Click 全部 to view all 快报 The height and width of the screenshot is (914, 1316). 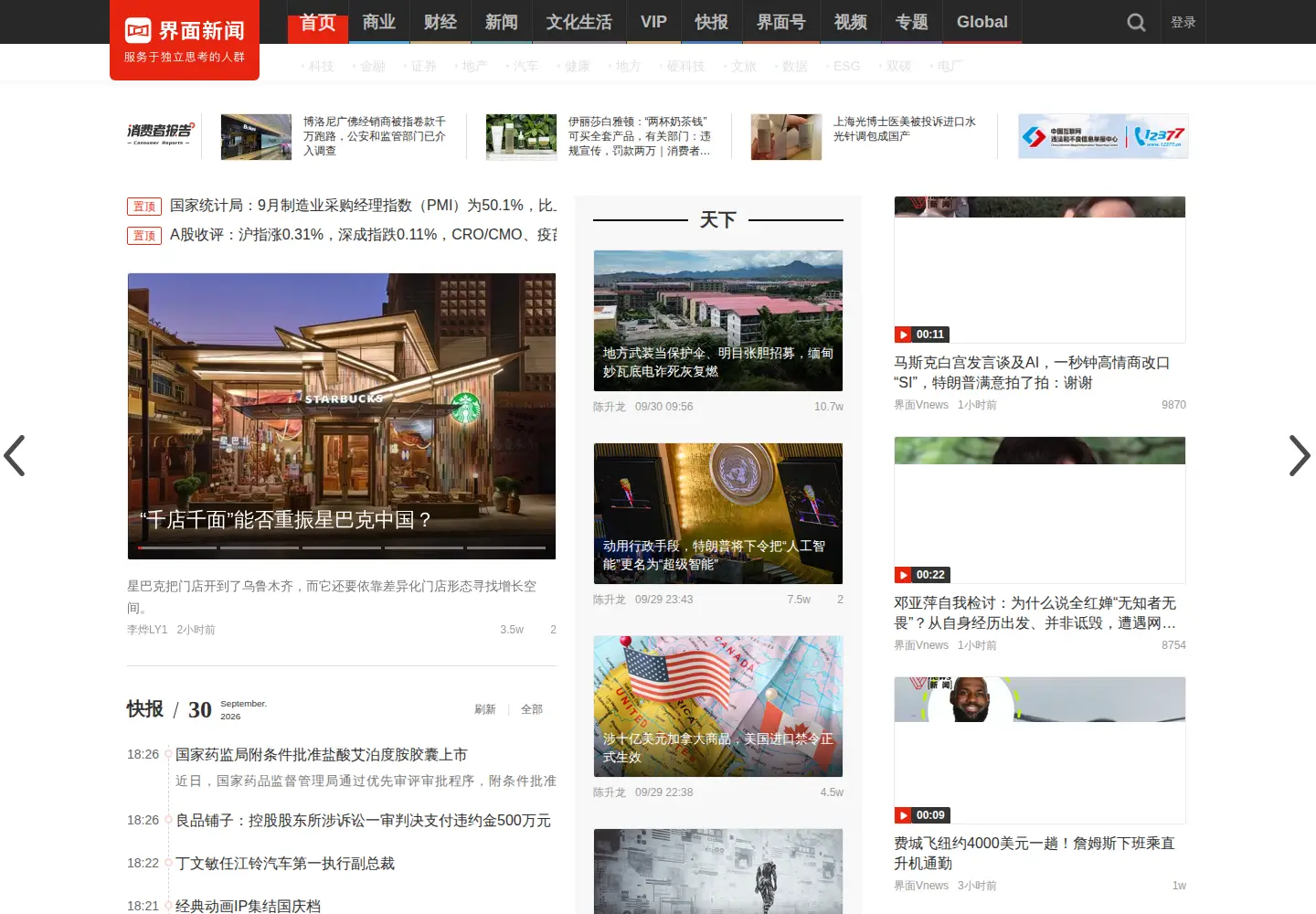point(532,709)
